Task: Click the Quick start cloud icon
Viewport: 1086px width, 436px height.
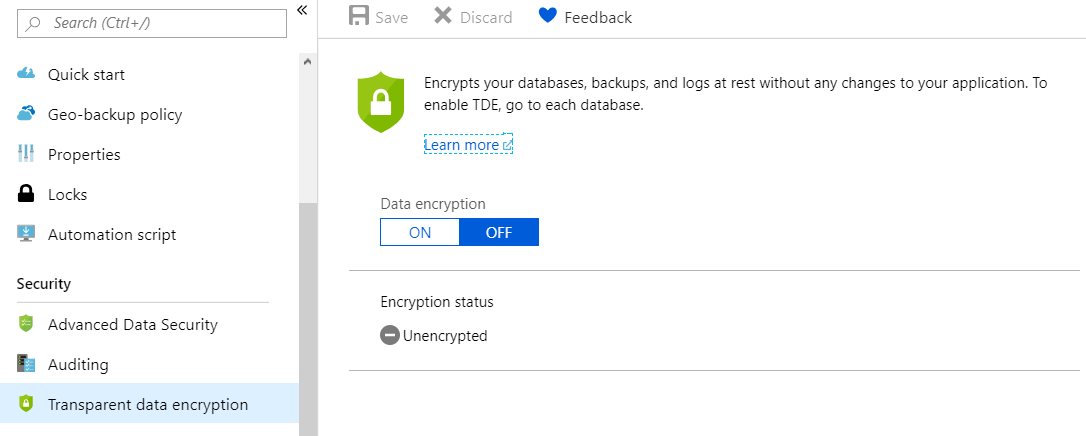Action: pos(27,75)
